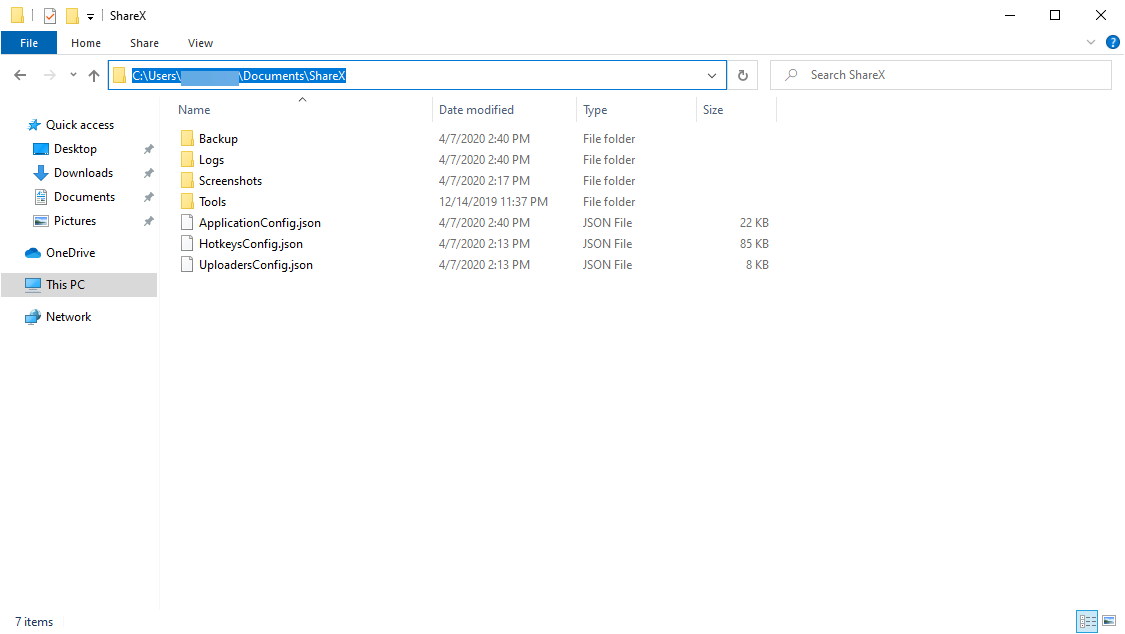Open the Screenshots folder
The height and width of the screenshot is (634, 1125).
(230, 180)
